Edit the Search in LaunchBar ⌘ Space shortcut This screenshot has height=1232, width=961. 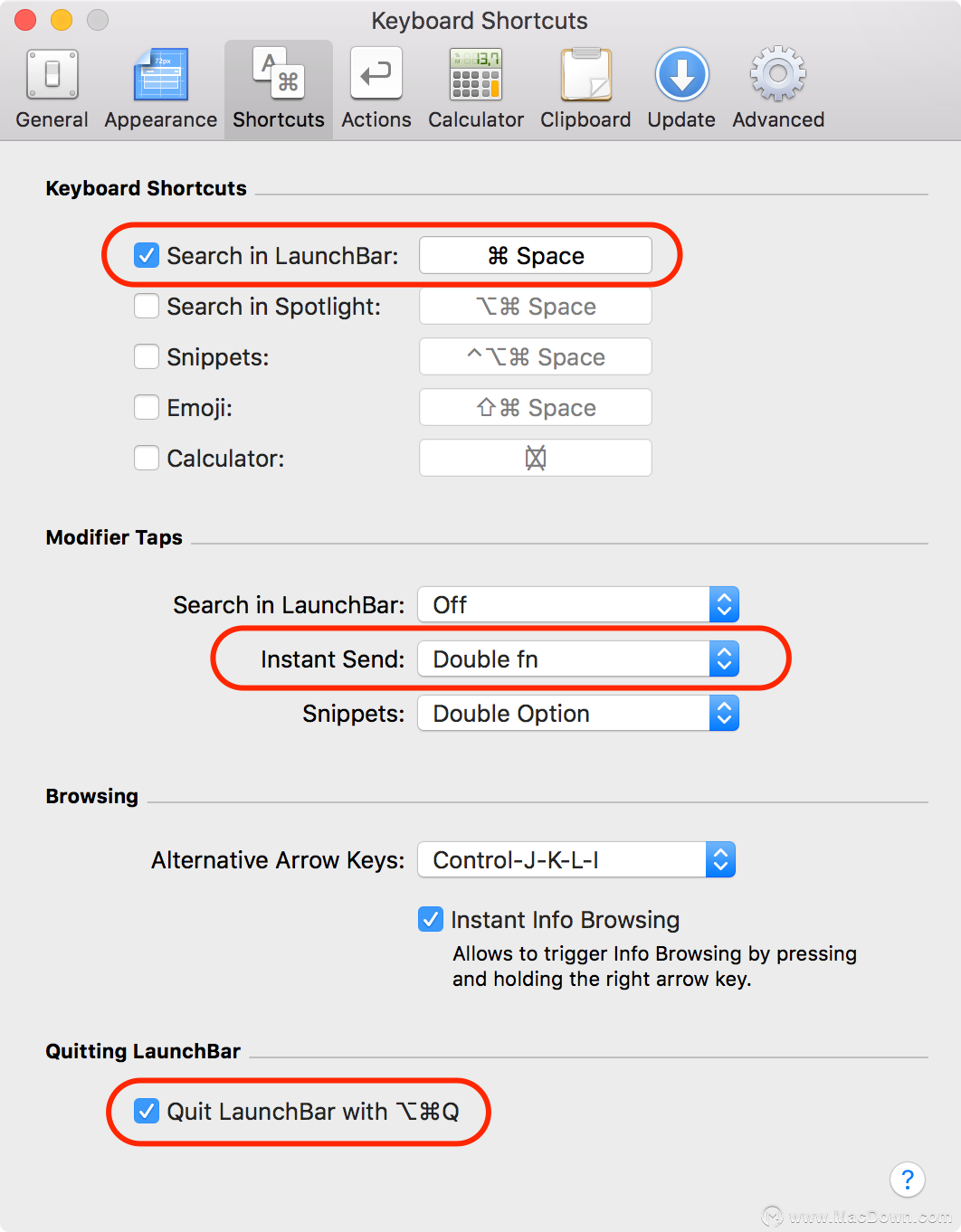point(536,256)
